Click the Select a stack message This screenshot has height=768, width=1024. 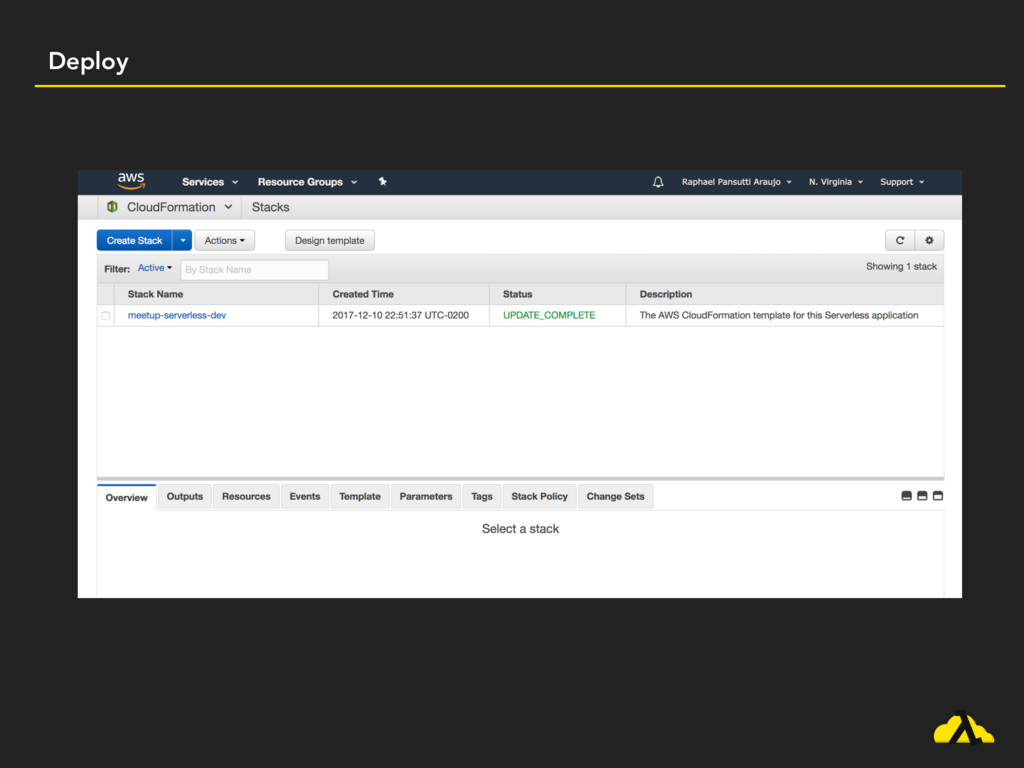click(x=520, y=529)
